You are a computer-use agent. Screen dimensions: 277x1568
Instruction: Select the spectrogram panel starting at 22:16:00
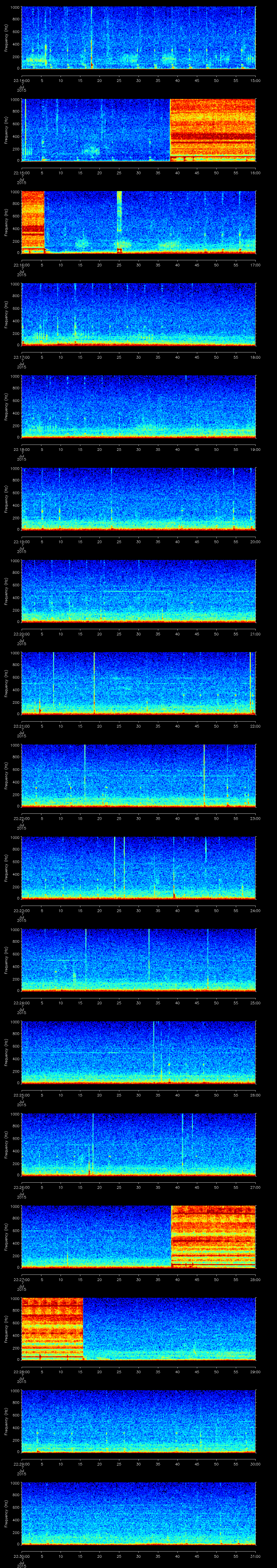pyautogui.click(x=139, y=222)
